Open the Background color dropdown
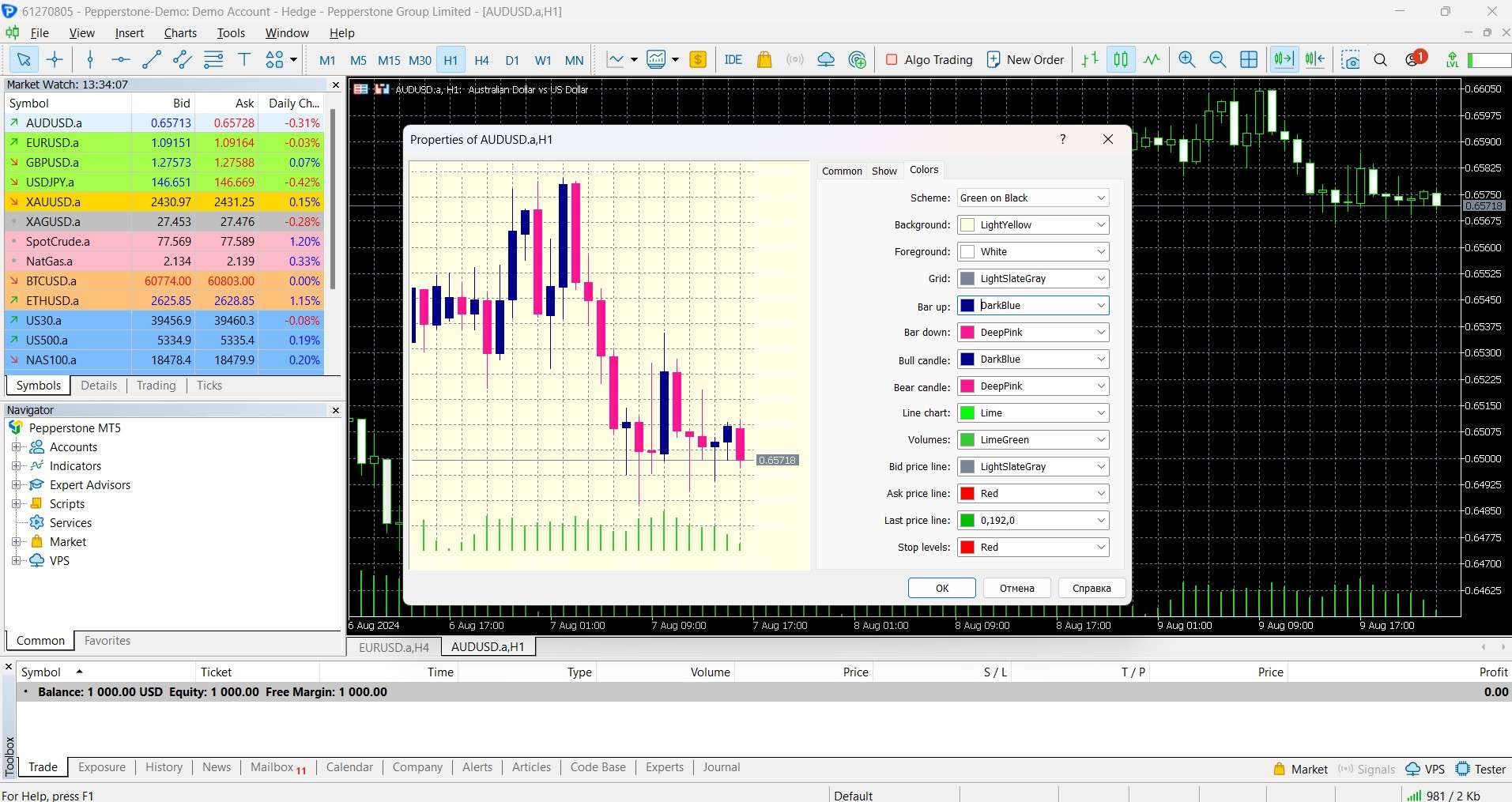This screenshot has width=1512, height=802. (x=1033, y=225)
